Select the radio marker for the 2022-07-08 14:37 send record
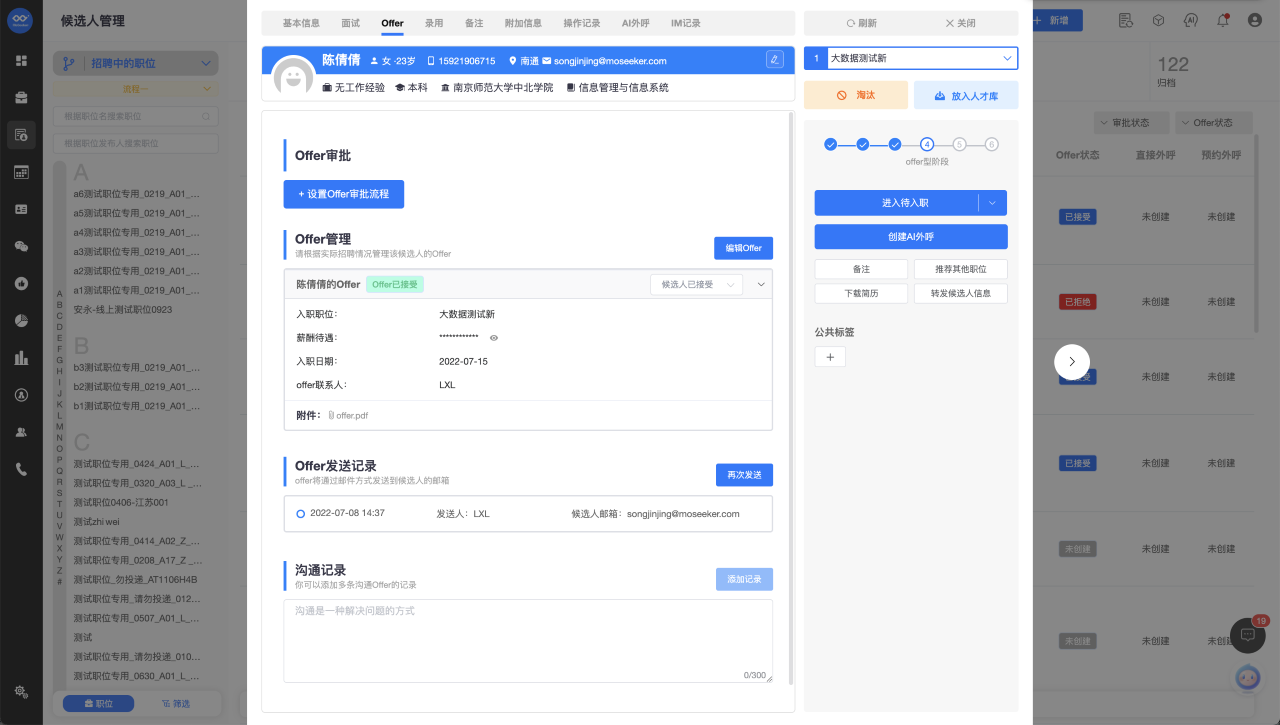This screenshot has height=725, width=1280. [300, 514]
